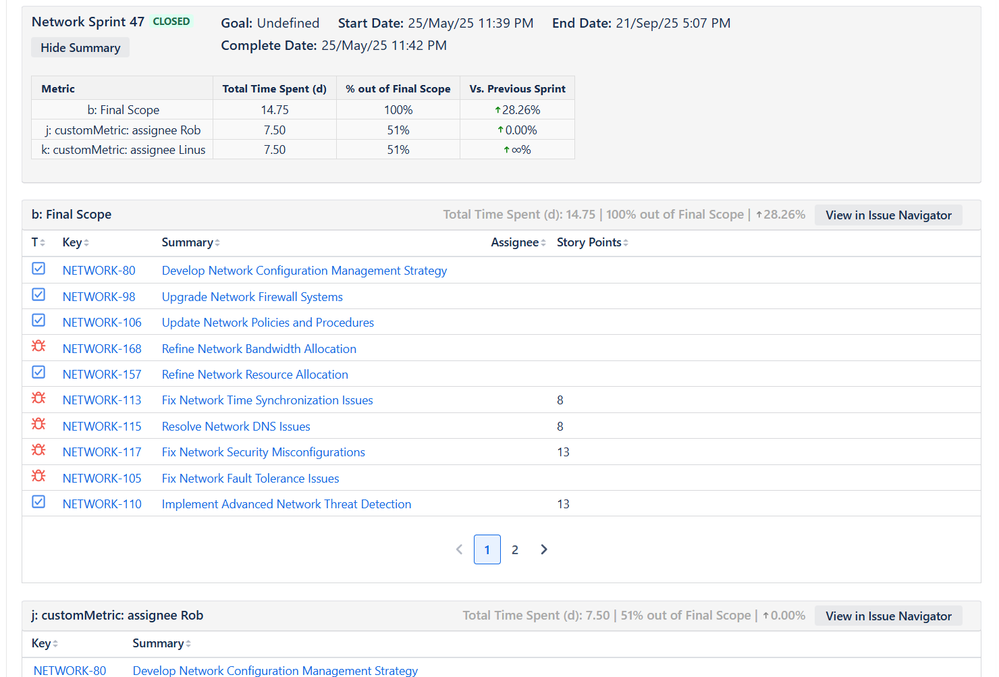Viewport: 999px width, 677px height.
Task: Sort the Final Scope table by Assignee
Action: point(518,243)
